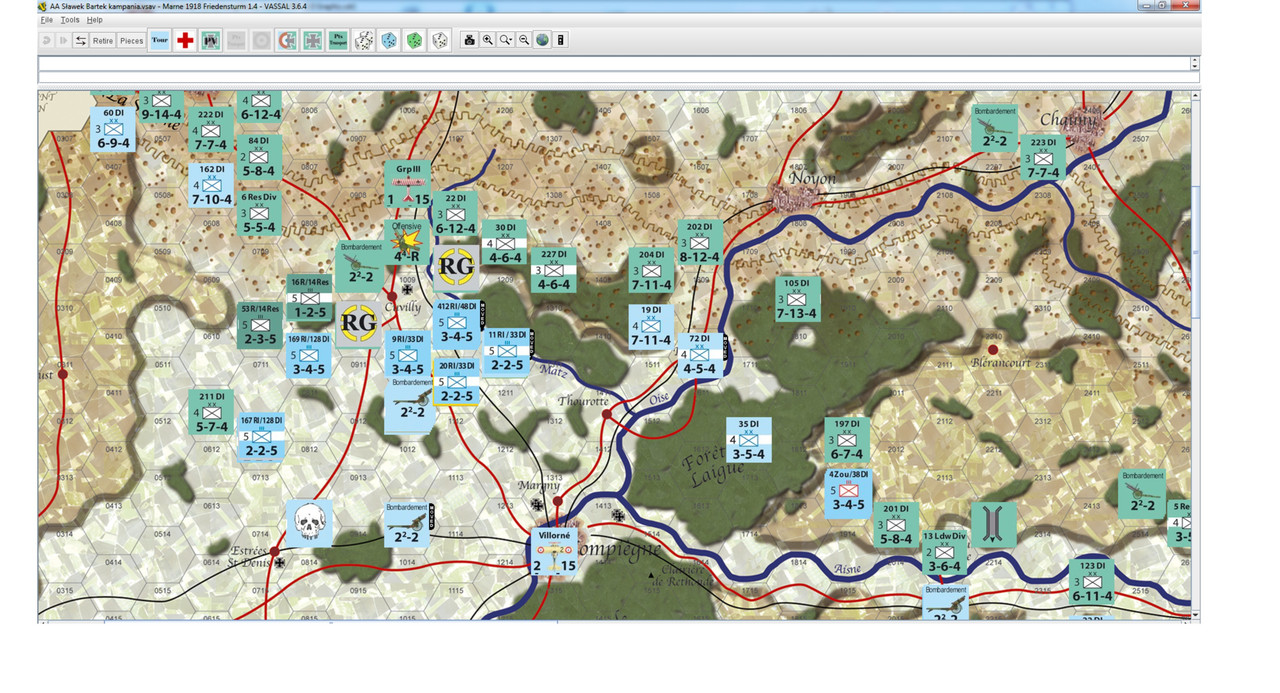Select the Bombardement counter near Chauny
The height and width of the screenshot is (693, 1280).
click(x=994, y=128)
